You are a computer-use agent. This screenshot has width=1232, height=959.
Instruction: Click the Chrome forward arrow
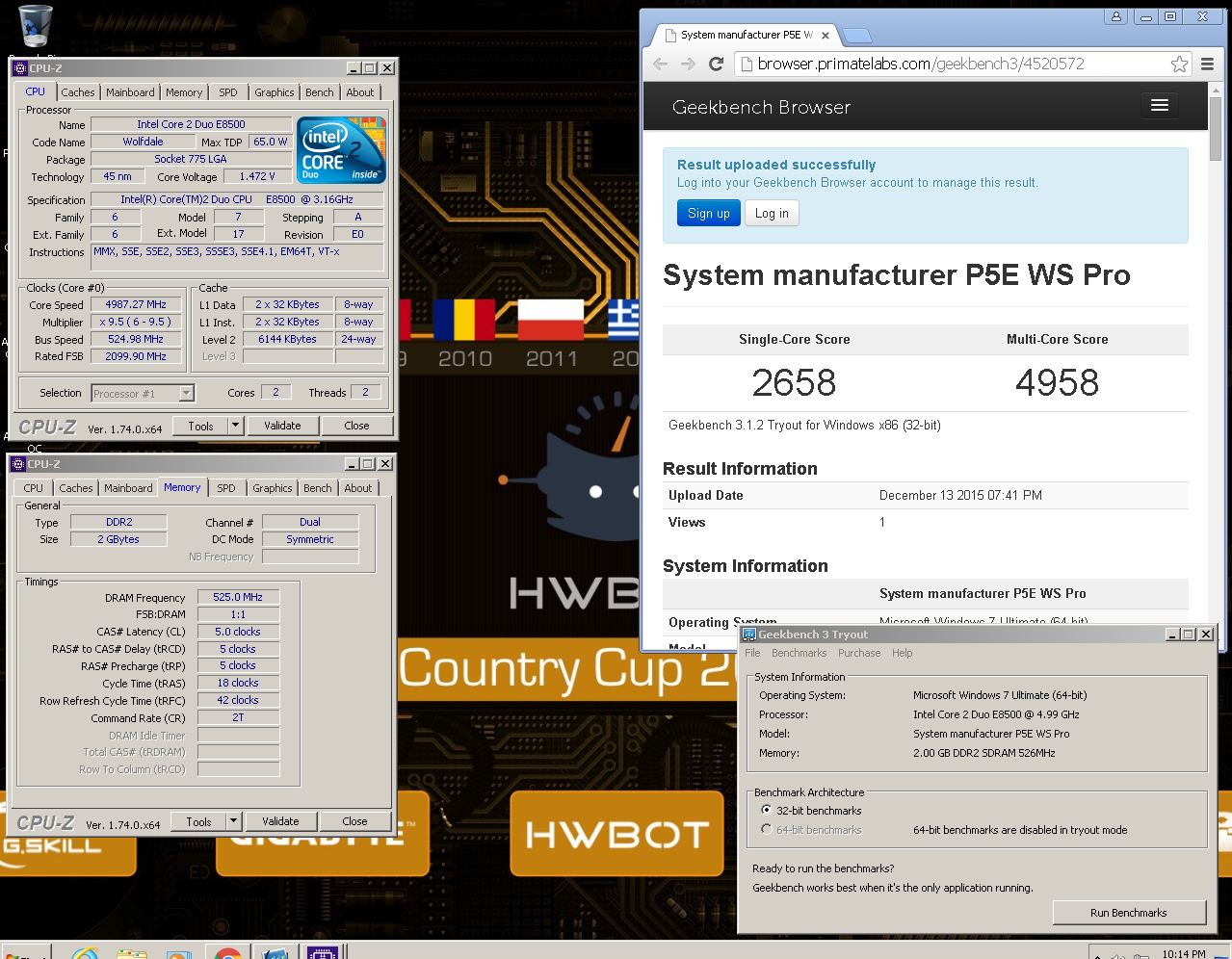click(688, 64)
